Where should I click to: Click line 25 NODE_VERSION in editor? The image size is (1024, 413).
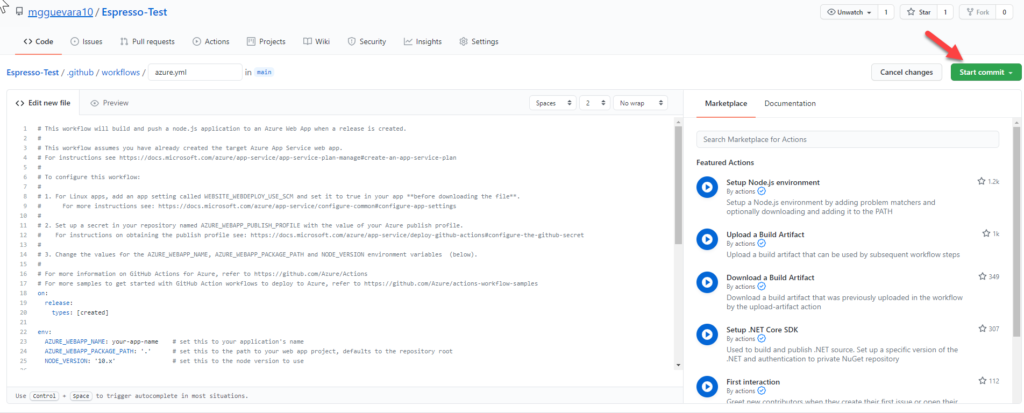click(172, 360)
